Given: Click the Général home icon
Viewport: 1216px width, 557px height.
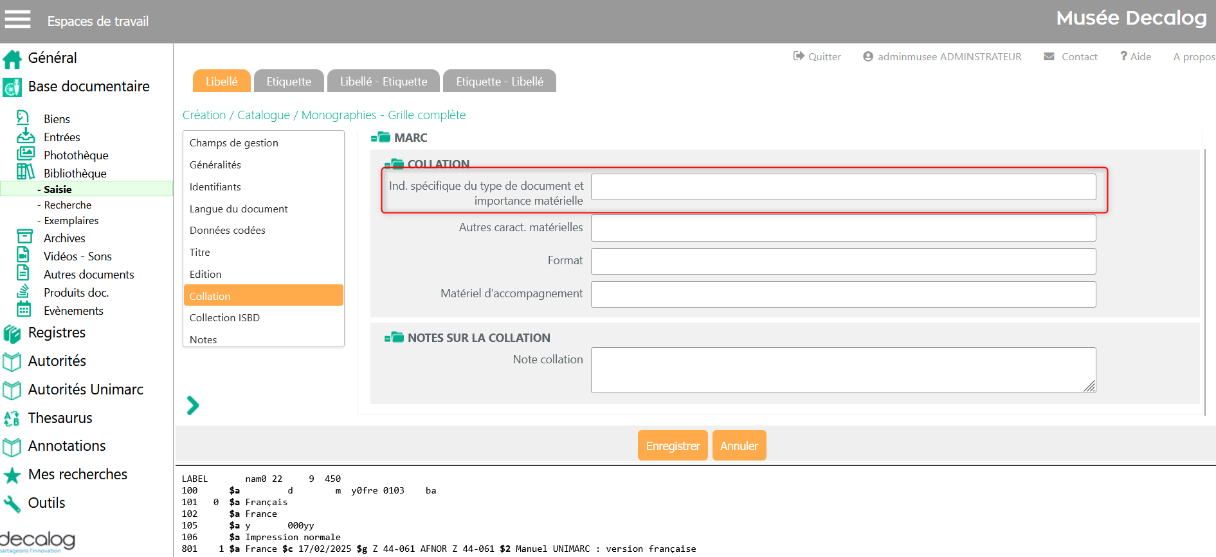Looking at the screenshot, I should point(12,59).
